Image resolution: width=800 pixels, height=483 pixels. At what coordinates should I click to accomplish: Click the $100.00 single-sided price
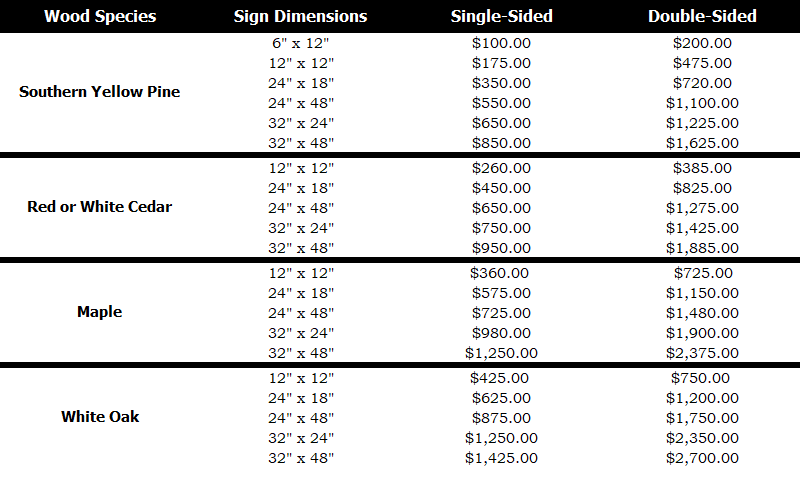[x=501, y=43]
